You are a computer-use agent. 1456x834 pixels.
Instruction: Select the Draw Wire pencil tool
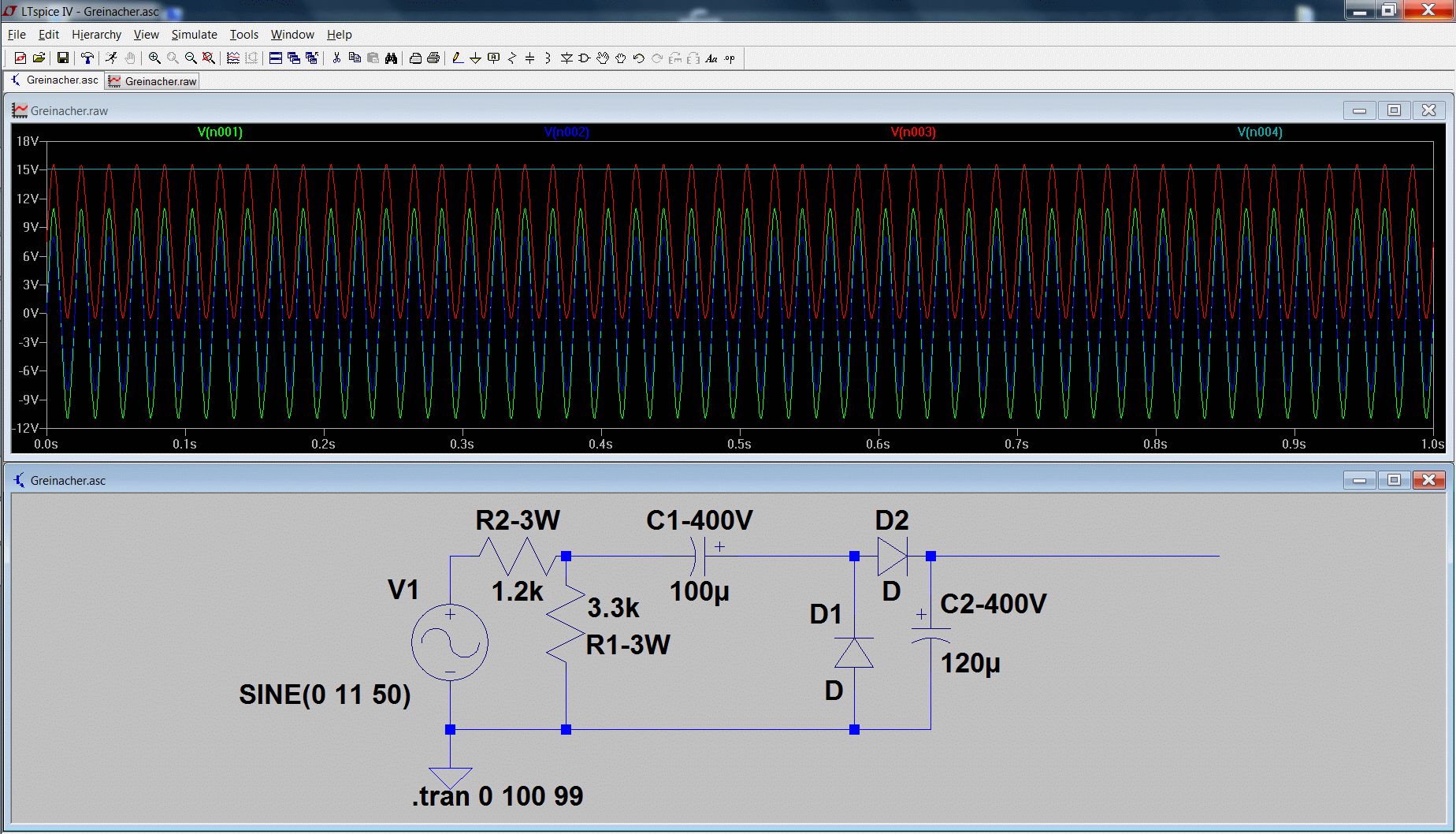point(457,58)
